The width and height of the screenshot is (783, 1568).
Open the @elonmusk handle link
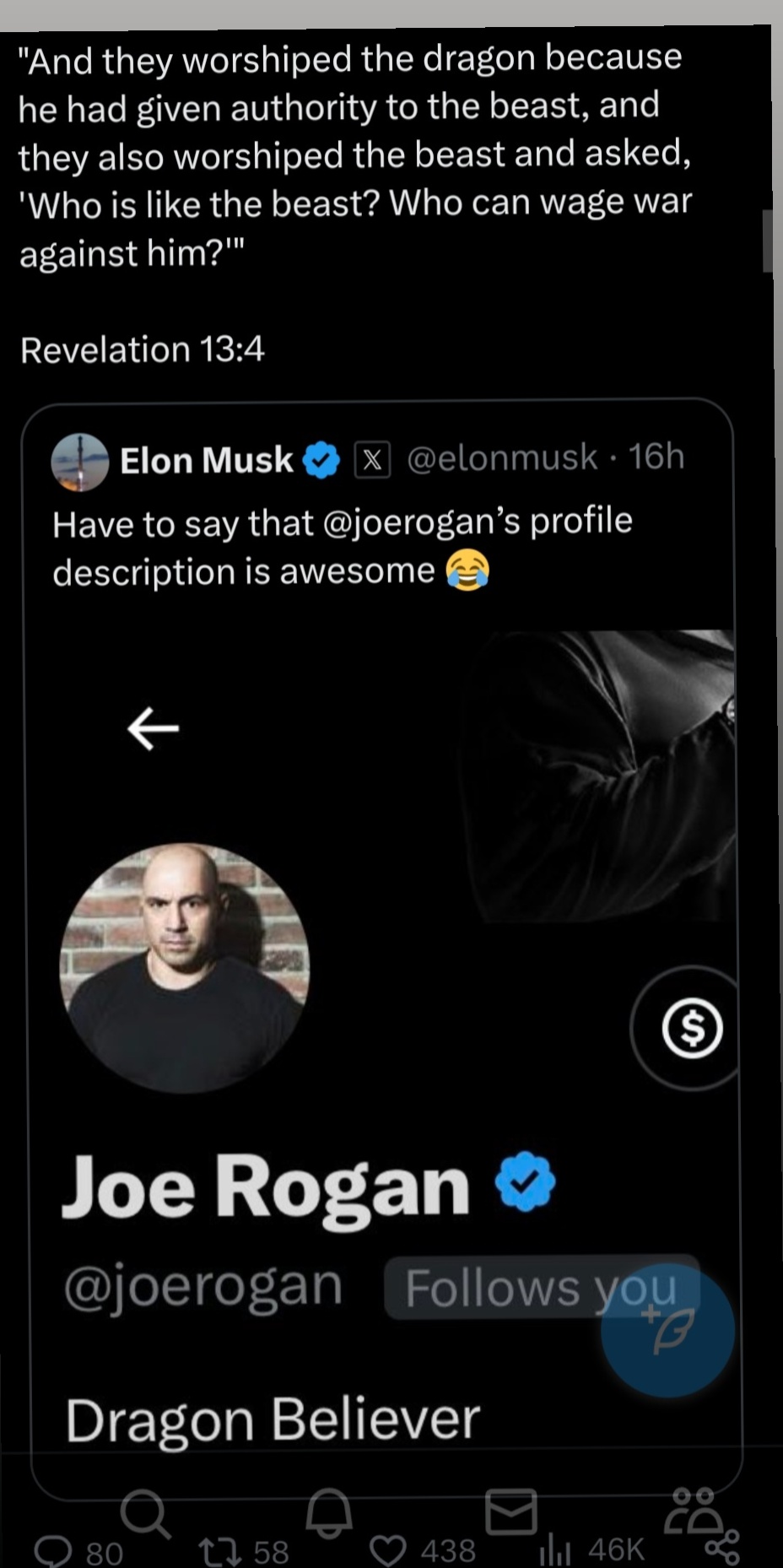point(502,457)
